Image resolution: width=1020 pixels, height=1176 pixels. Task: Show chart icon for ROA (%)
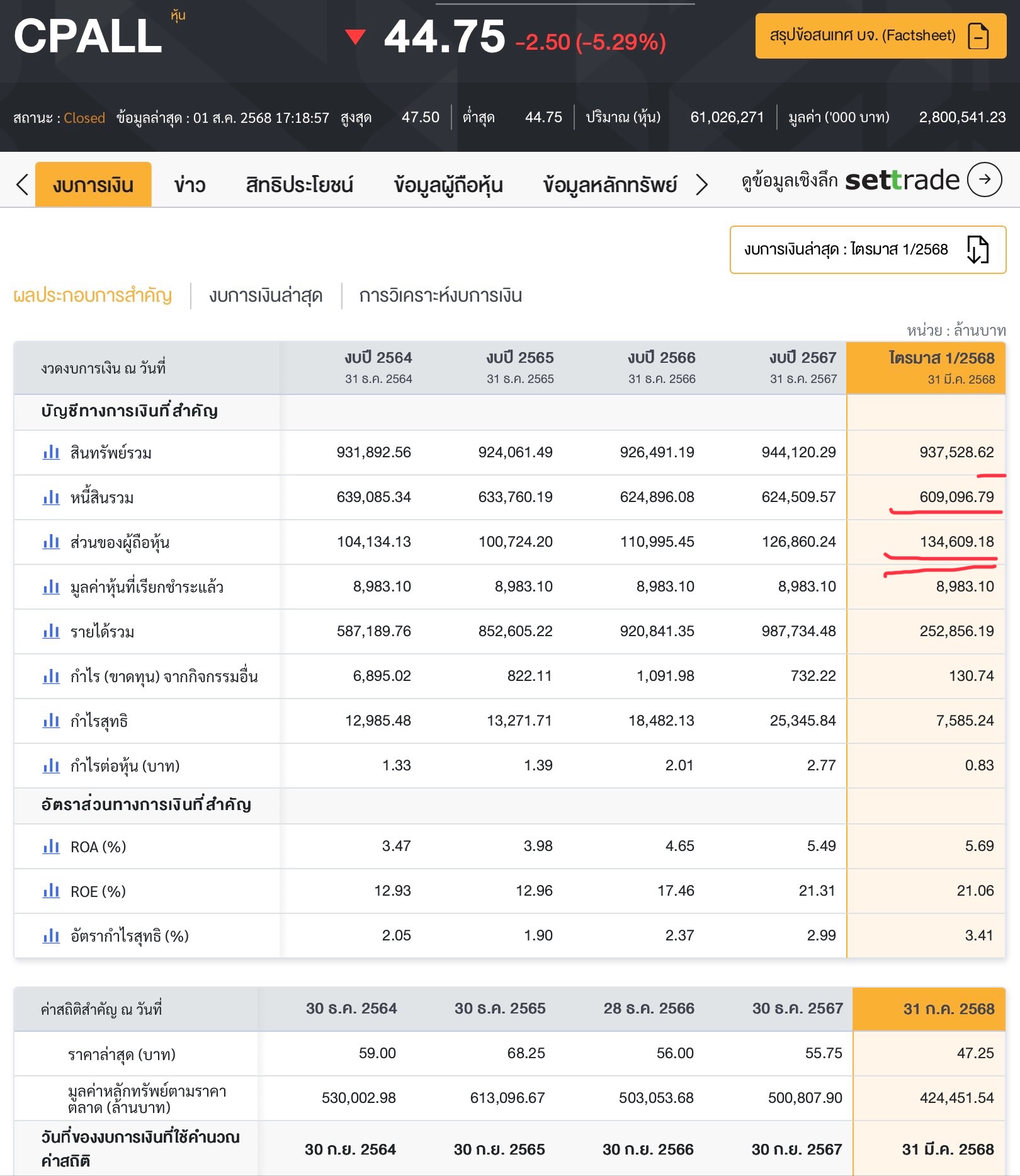point(51,847)
